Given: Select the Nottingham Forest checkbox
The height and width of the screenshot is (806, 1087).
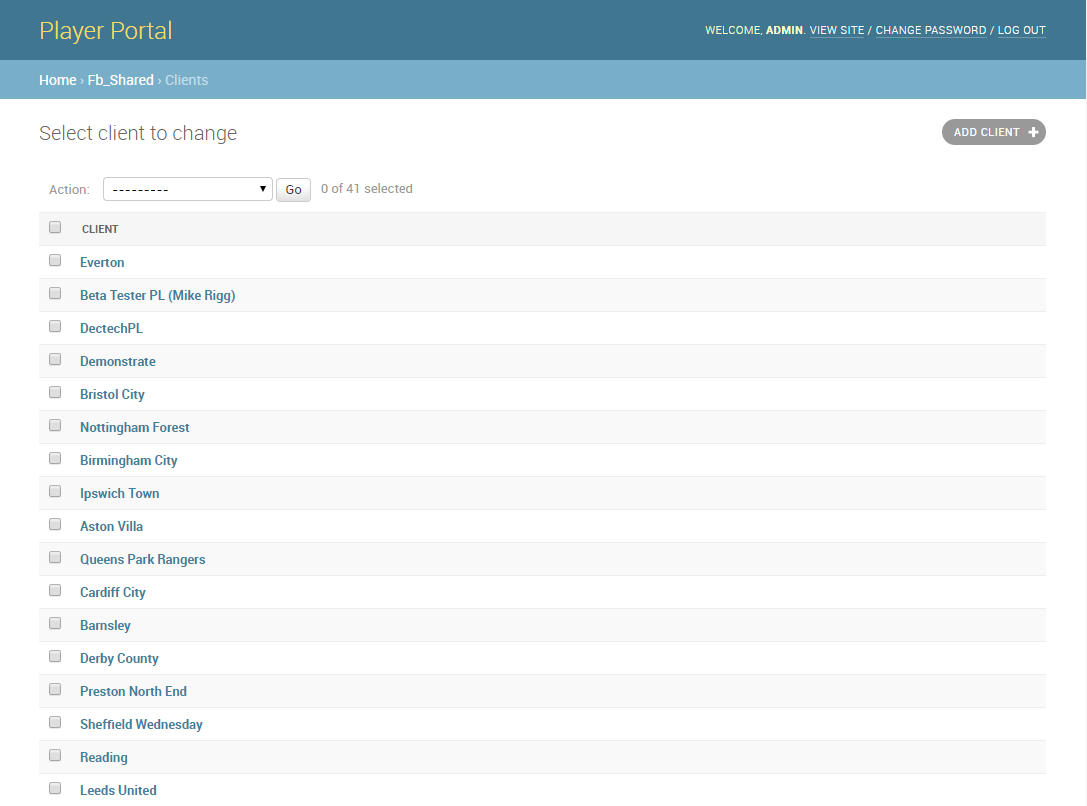Looking at the screenshot, I should tap(55, 426).
